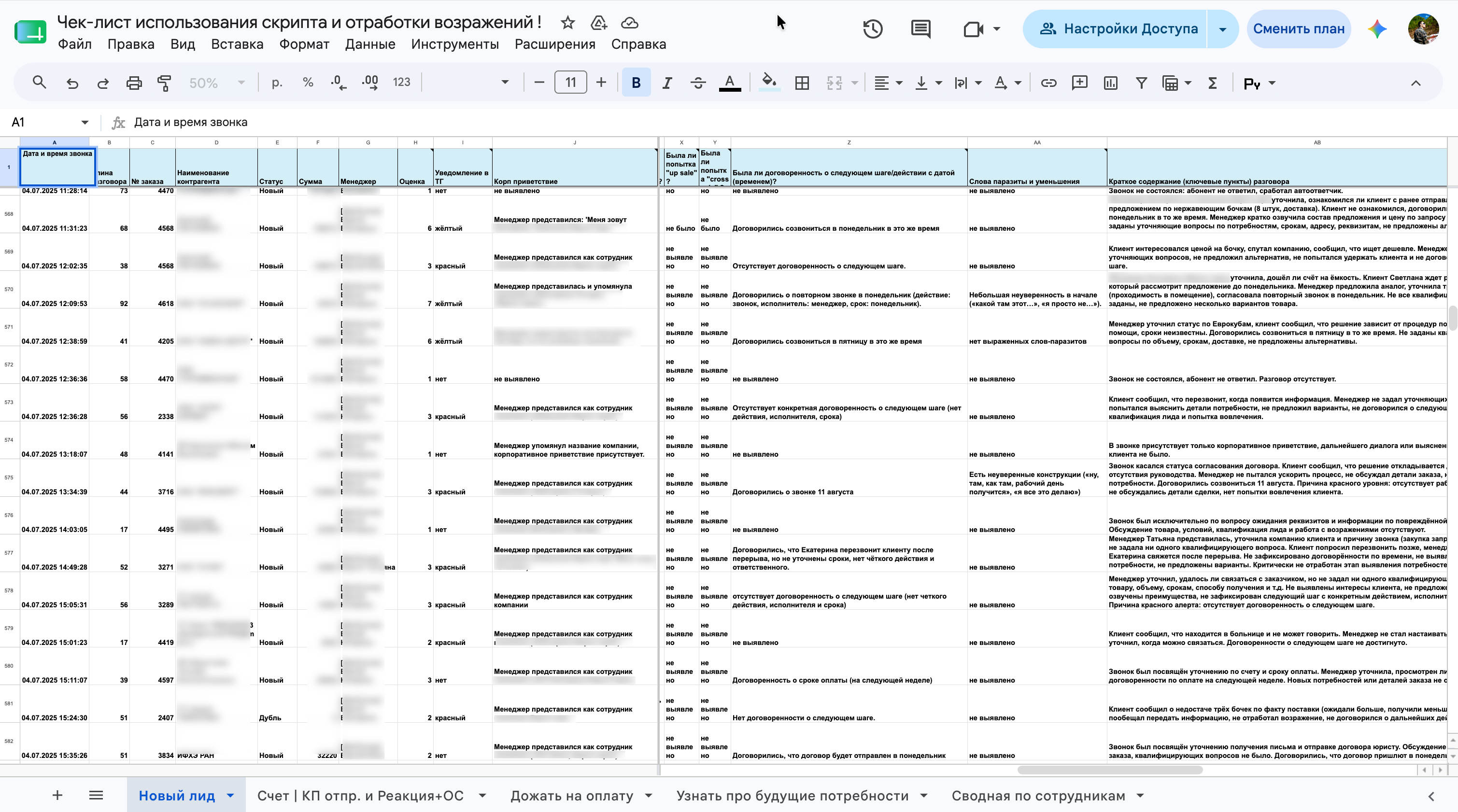This screenshot has width=1458, height=812.
Task: Toggle bold formatting button
Action: (636, 83)
